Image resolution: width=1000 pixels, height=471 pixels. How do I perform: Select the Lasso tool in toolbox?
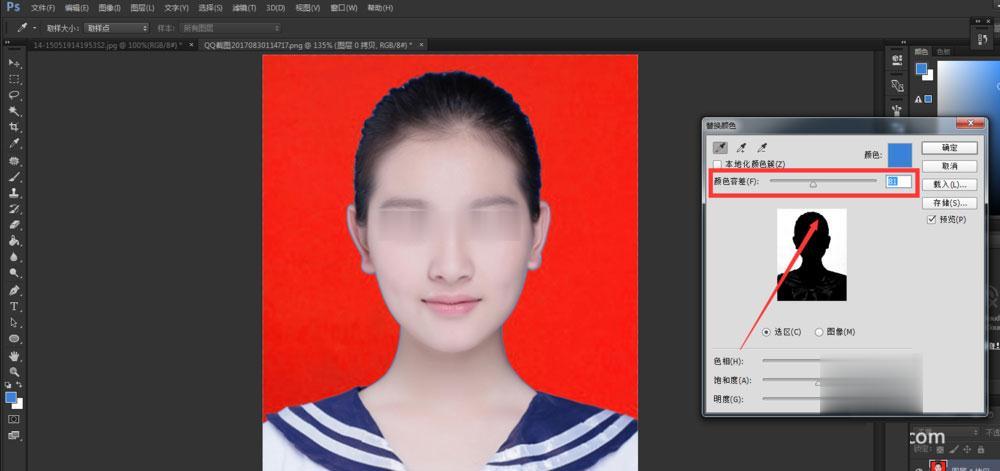[x=14, y=95]
